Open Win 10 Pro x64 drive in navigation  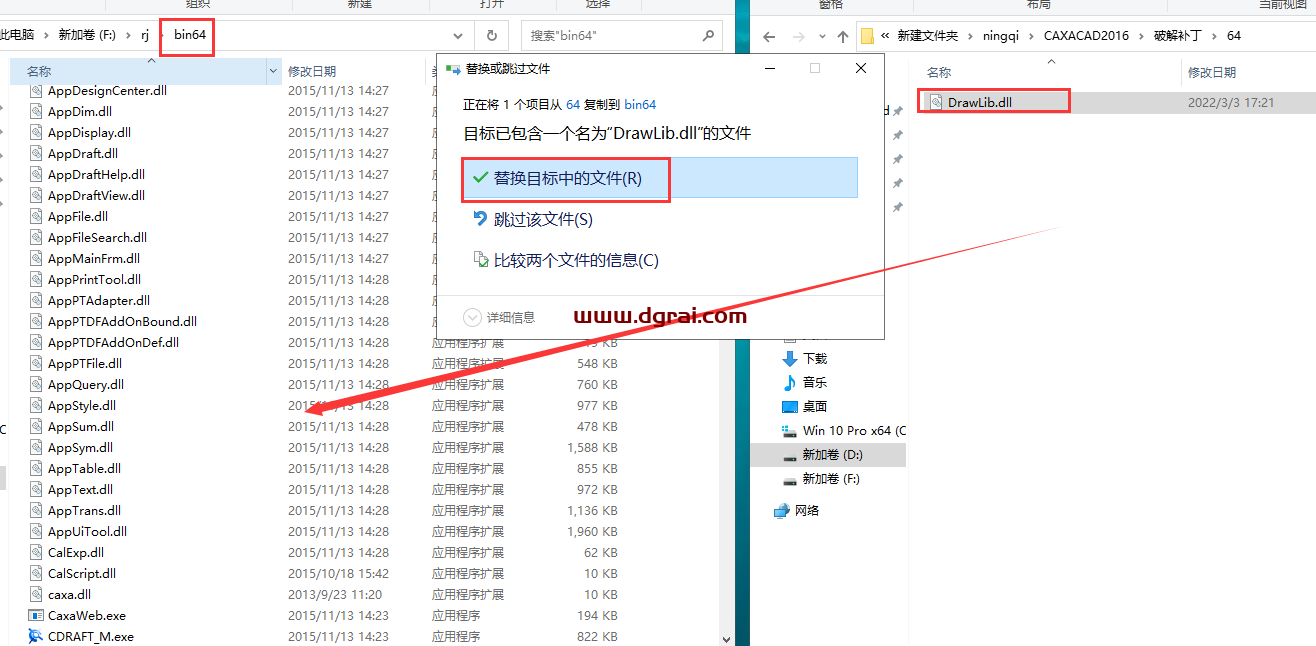click(843, 430)
